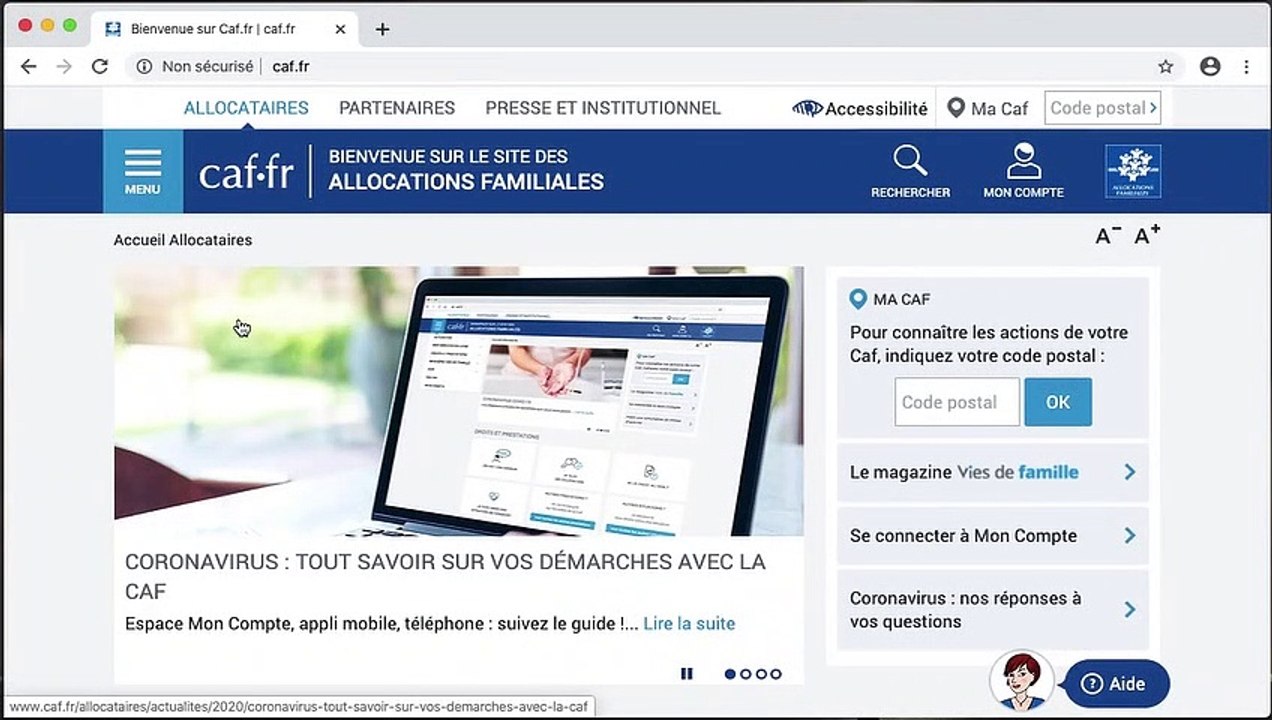
Task: Reload the caf.fr page
Action: coord(100,66)
